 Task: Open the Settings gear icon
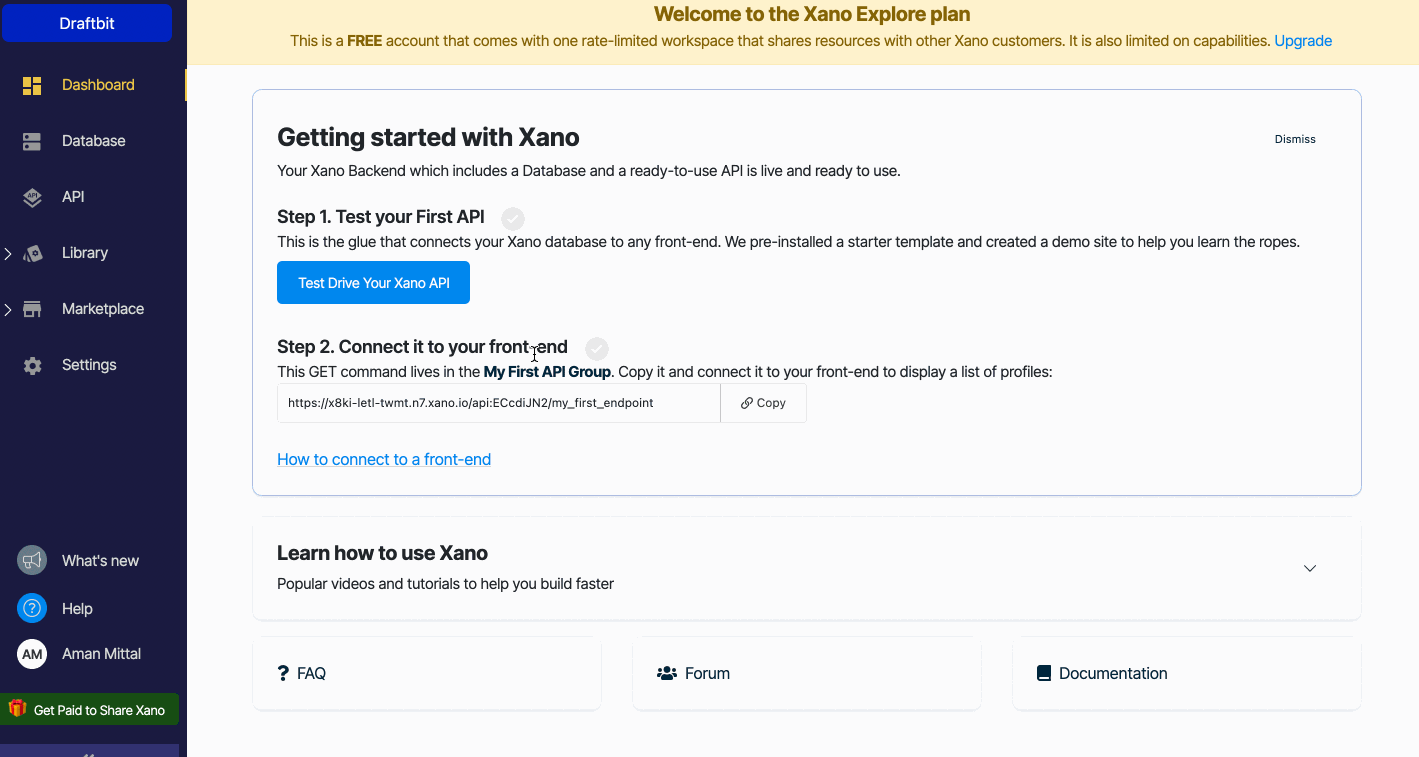pyautogui.click(x=32, y=366)
